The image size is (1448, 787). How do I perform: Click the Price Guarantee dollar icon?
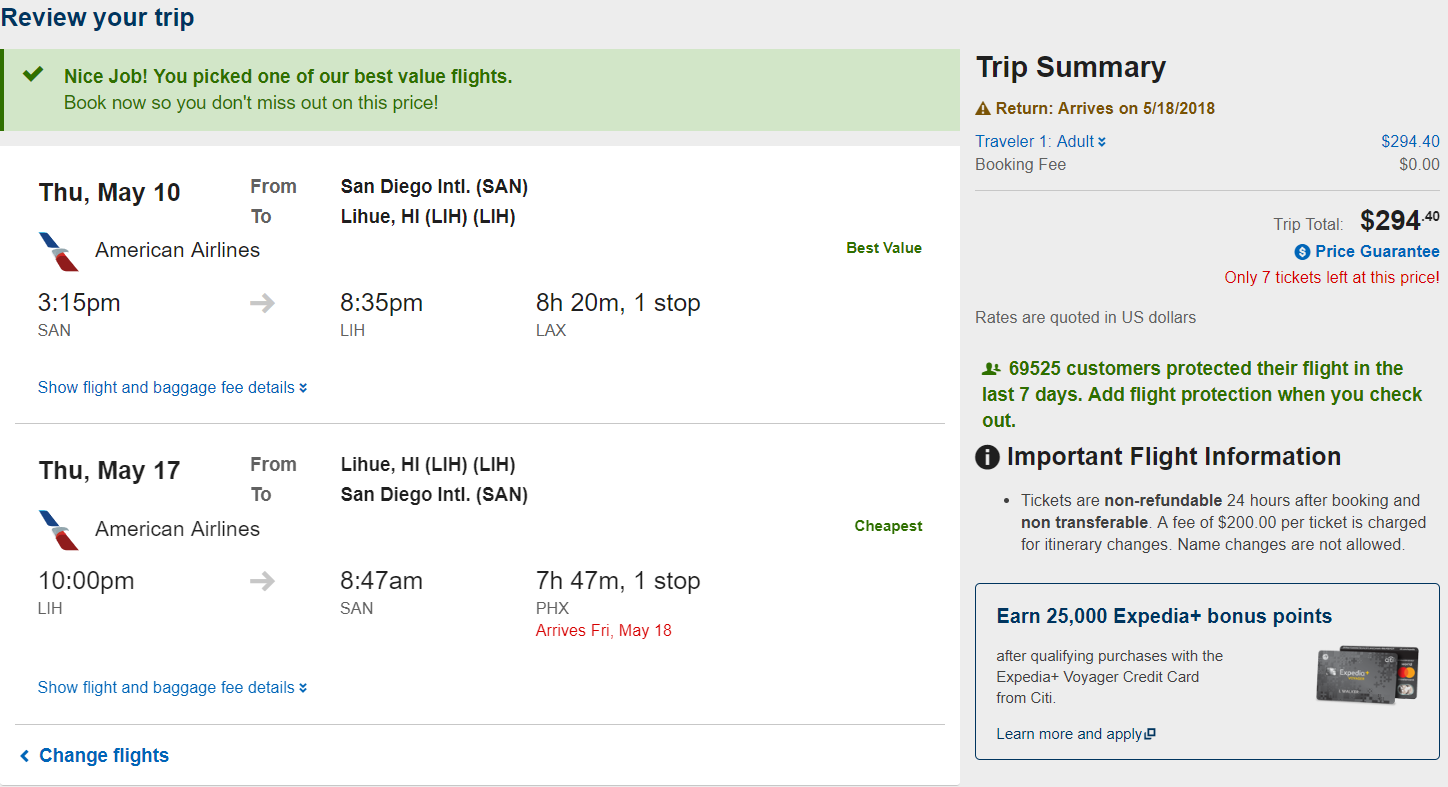click(x=1302, y=252)
